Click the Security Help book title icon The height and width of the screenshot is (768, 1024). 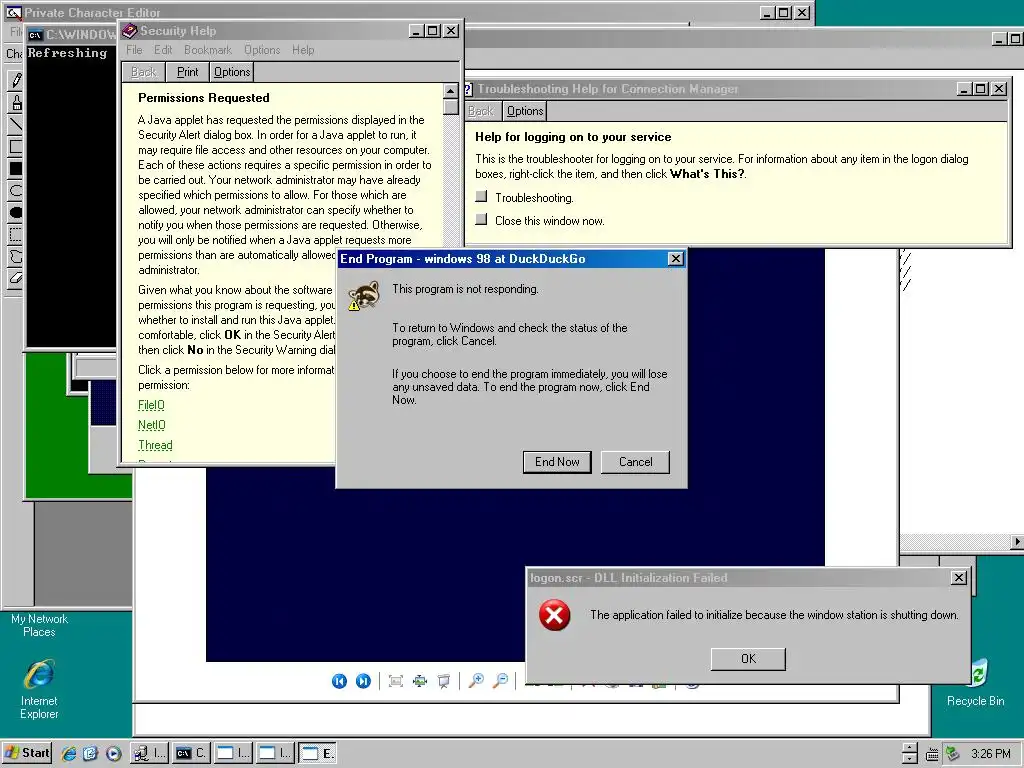point(129,31)
